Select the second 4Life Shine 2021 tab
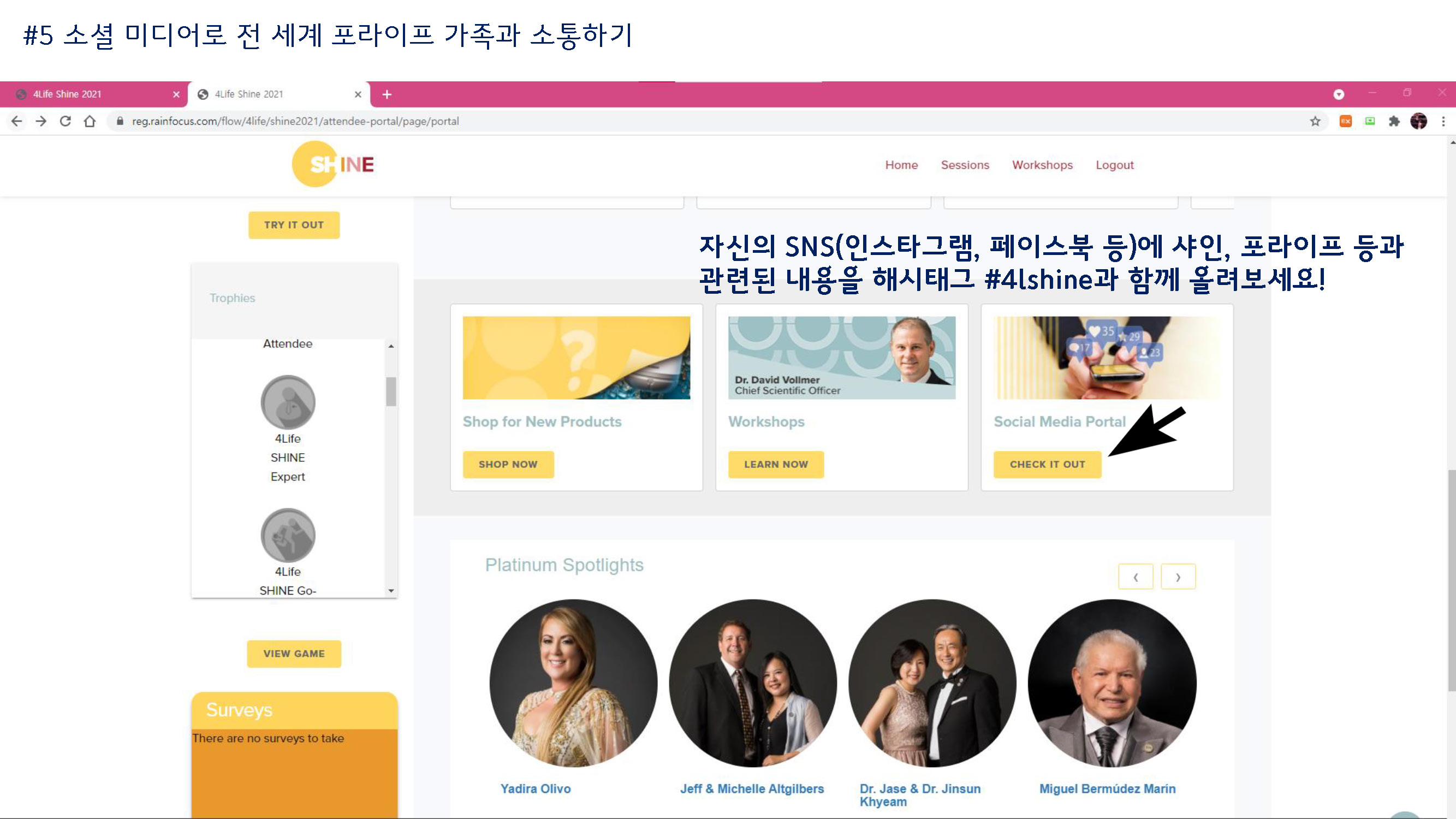This screenshot has width=1456, height=819. [279, 94]
